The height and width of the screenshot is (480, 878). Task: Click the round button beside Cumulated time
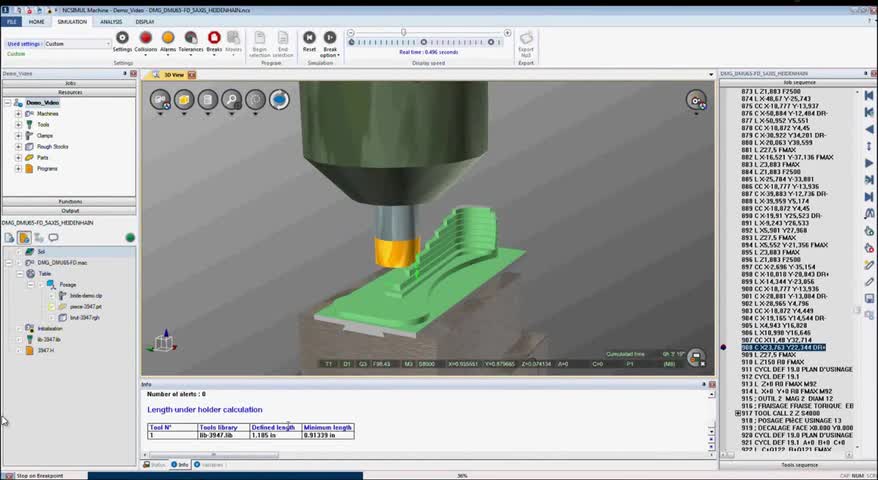coord(697,357)
